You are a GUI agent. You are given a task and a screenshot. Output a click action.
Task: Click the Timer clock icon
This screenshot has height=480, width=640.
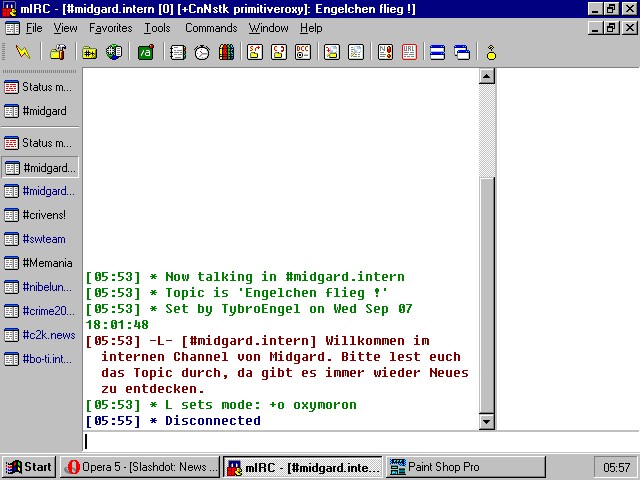coord(202,52)
